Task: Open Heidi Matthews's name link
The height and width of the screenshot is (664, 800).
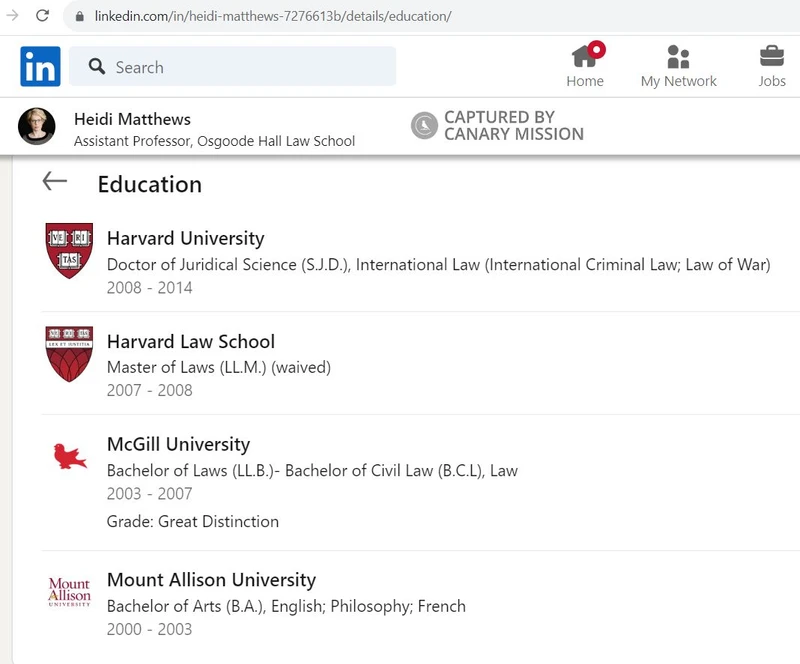Action: [131, 118]
